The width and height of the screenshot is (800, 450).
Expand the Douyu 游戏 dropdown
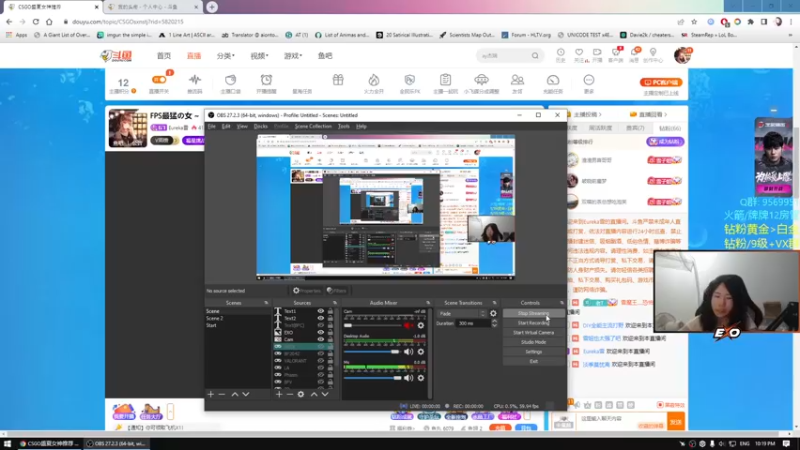(x=293, y=56)
